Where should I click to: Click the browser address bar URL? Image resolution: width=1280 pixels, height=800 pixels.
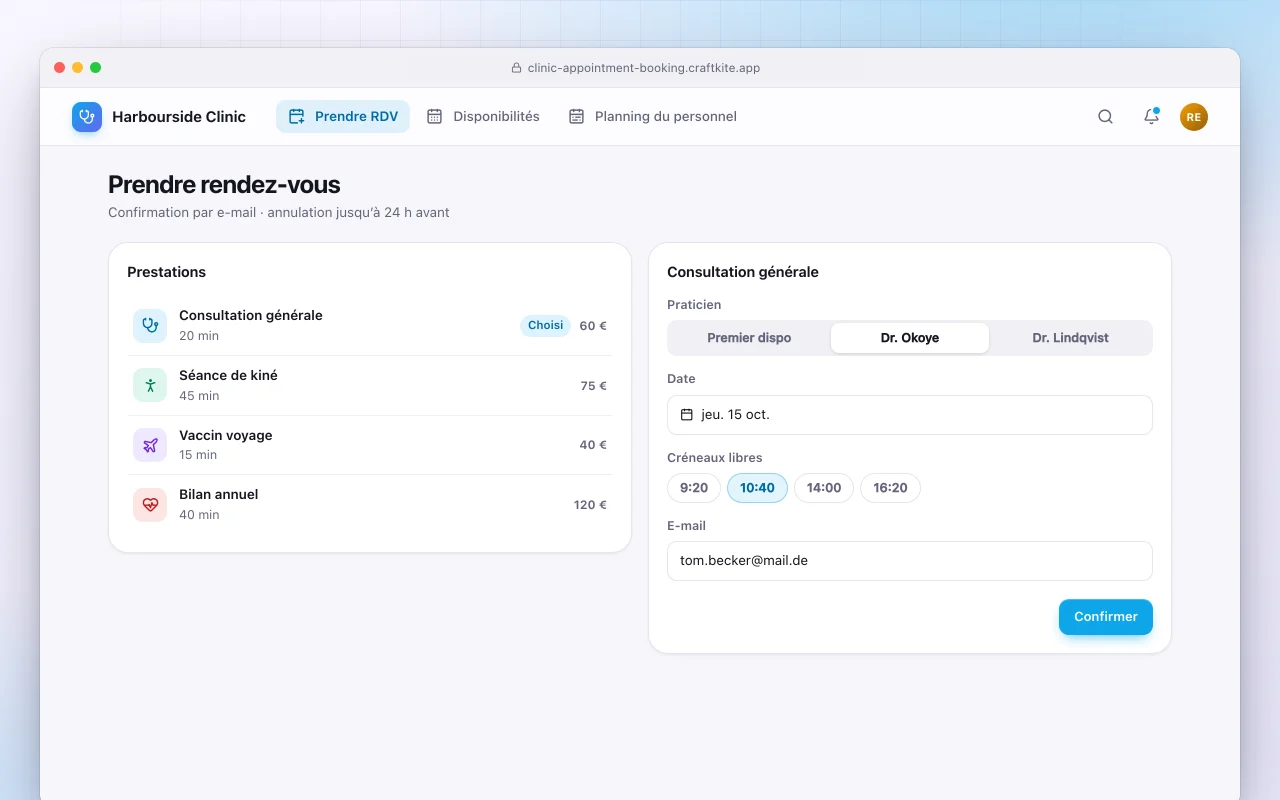644,68
